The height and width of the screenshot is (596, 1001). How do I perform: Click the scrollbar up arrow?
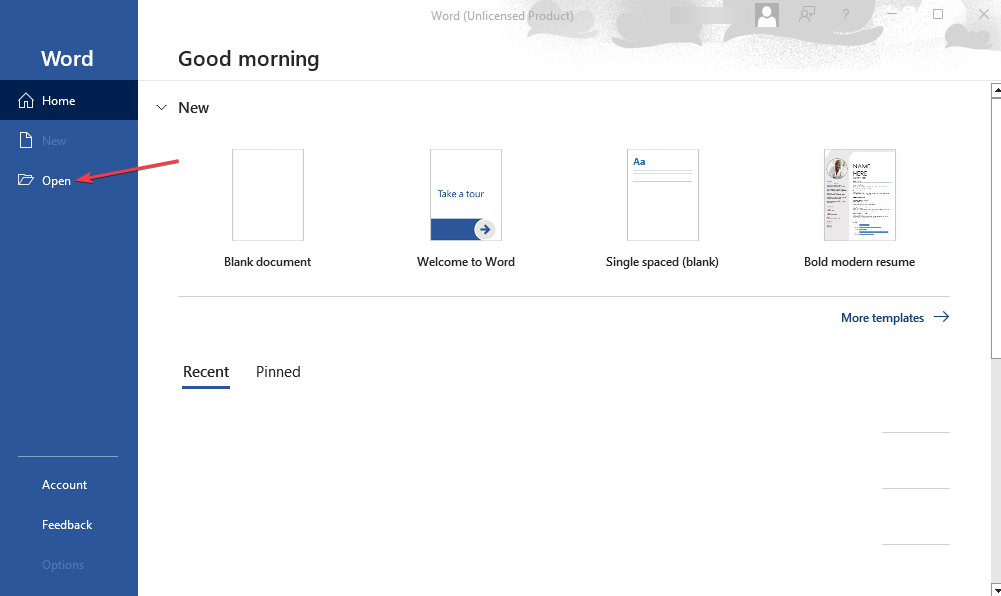(x=995, y=91)
